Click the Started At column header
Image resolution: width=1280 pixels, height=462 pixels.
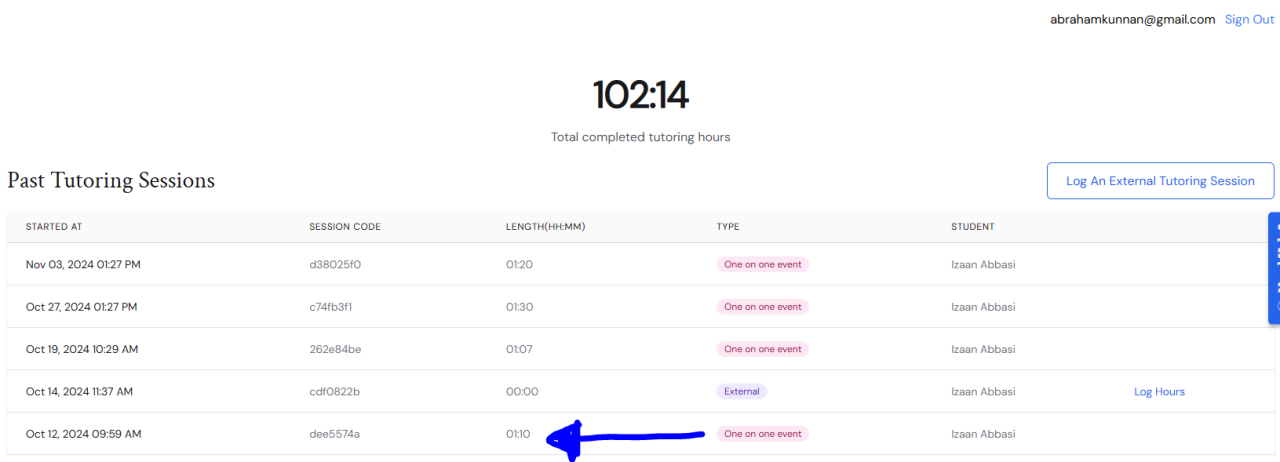tap(54, 227)
